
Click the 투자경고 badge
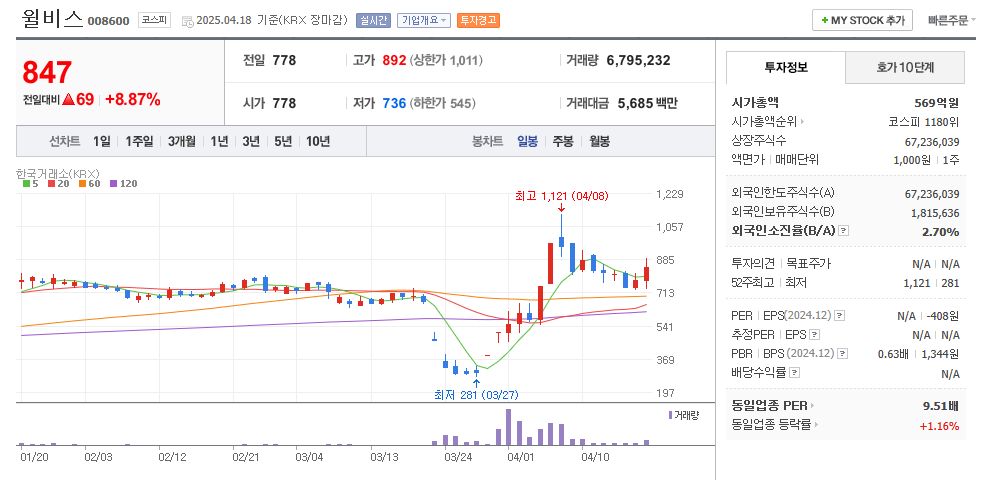(x=478, y=20)
